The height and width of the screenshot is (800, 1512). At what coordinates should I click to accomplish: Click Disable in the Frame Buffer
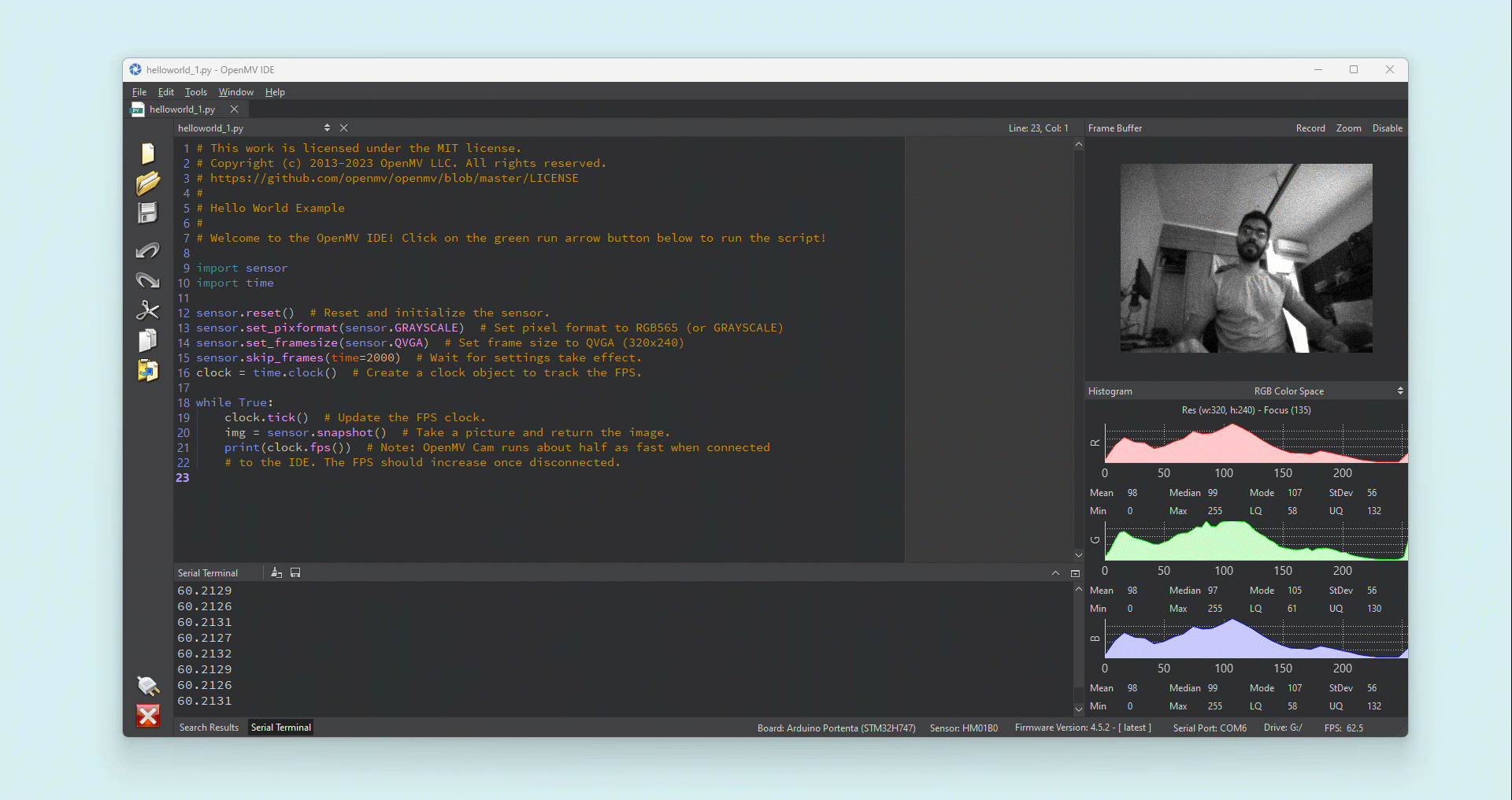click(1387, 128)
